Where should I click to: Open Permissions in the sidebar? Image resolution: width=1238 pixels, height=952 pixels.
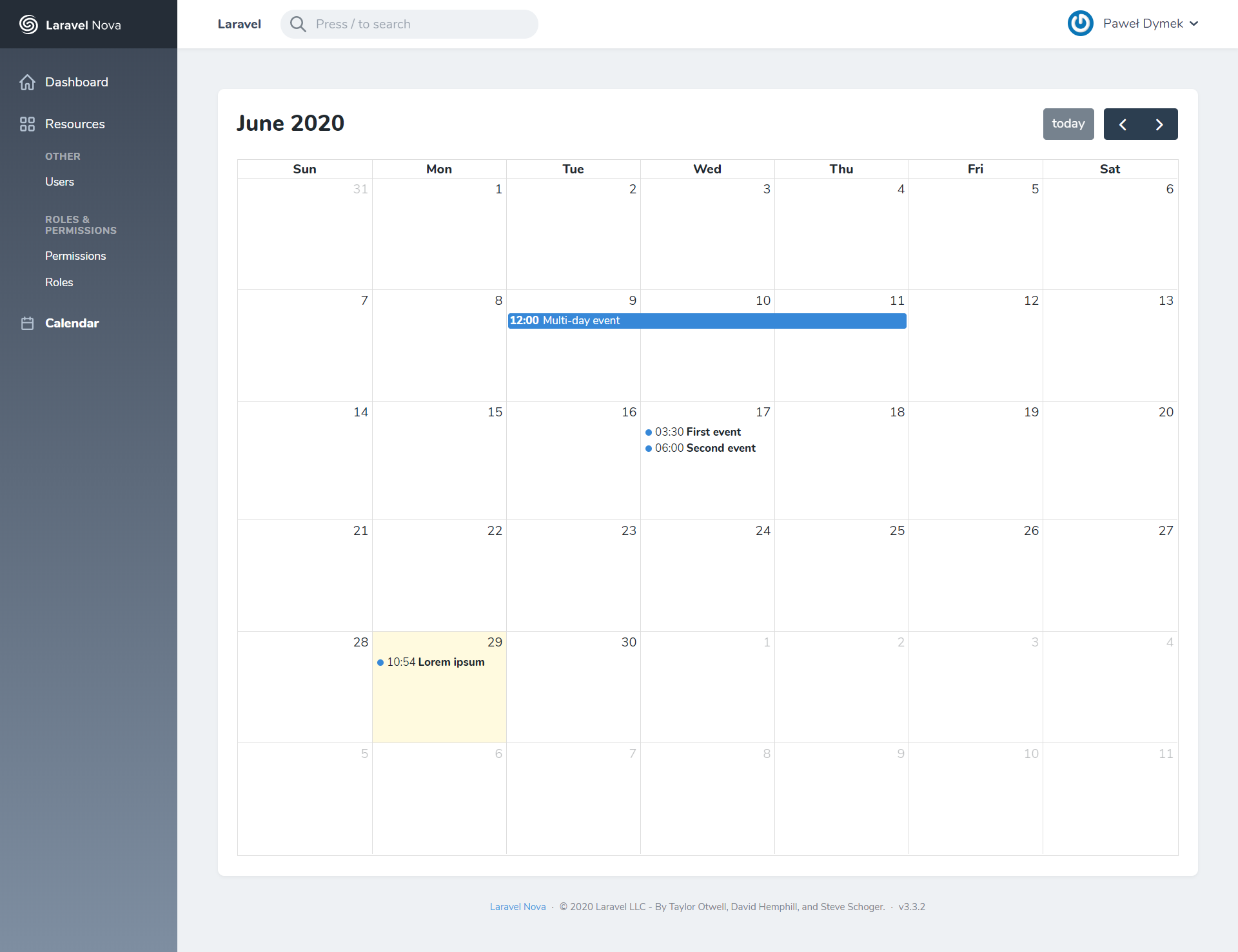75,256
